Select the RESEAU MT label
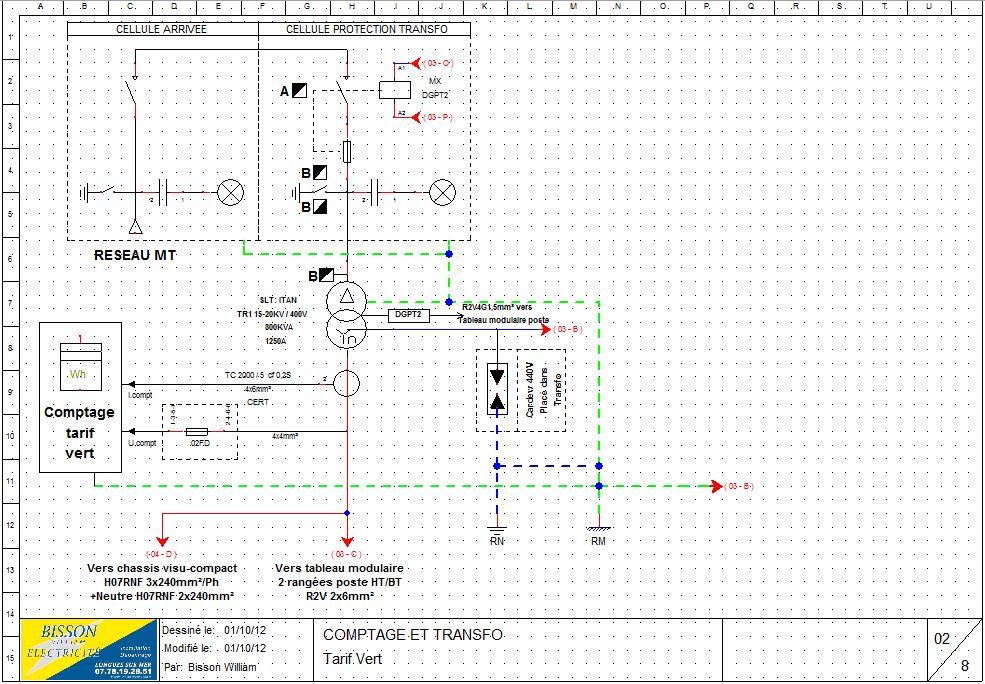This screenshot has width=985, height=684. coord(134,256)
